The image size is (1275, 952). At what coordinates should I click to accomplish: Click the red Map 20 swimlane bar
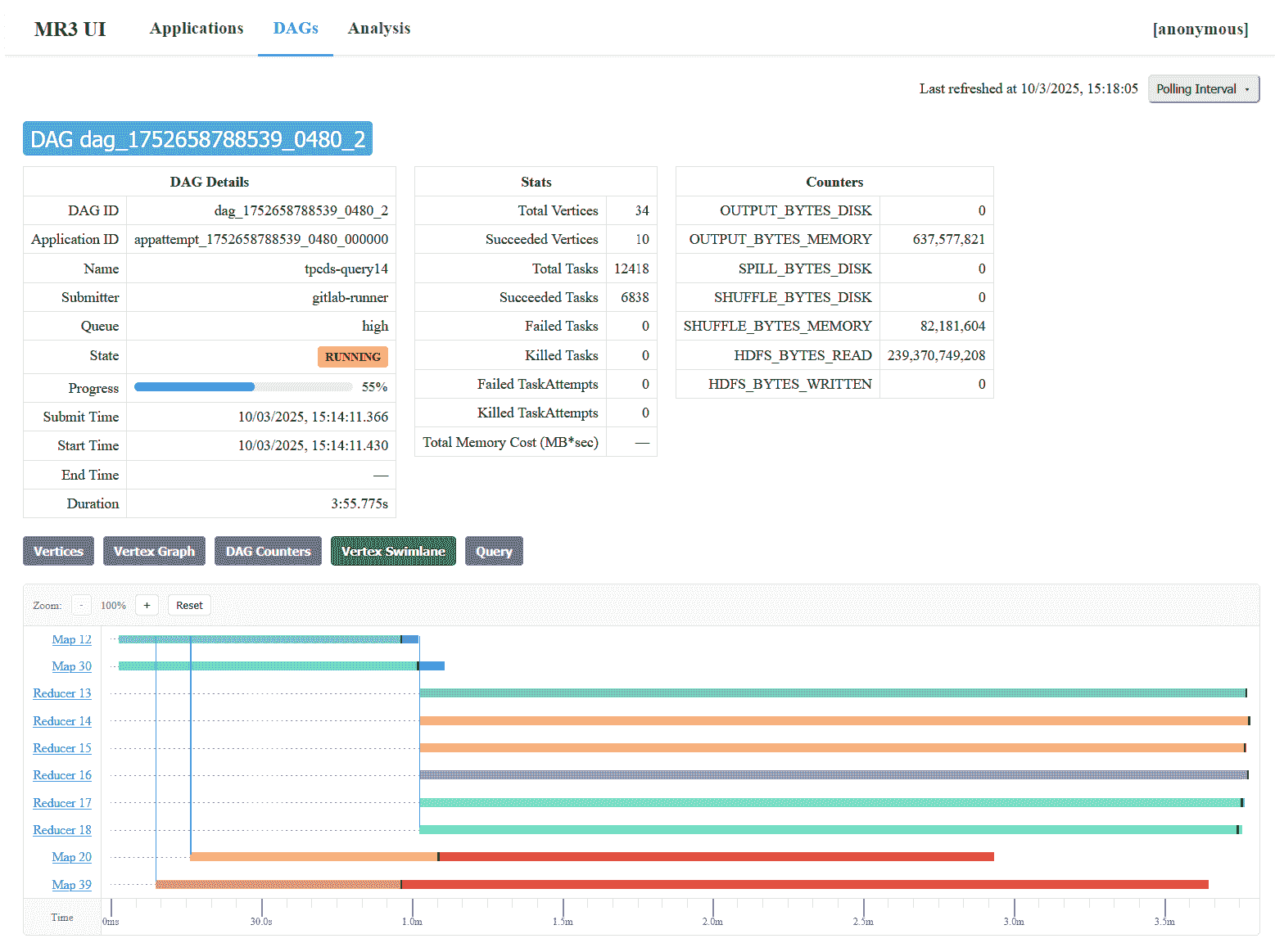[x=717, y=857]
